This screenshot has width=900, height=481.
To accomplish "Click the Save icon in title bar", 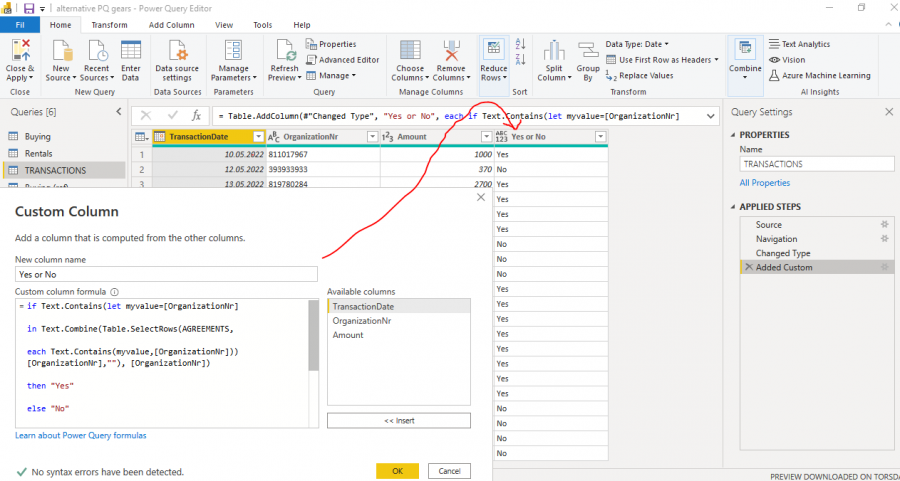I will pyautogui.click(x=29, y=8).
